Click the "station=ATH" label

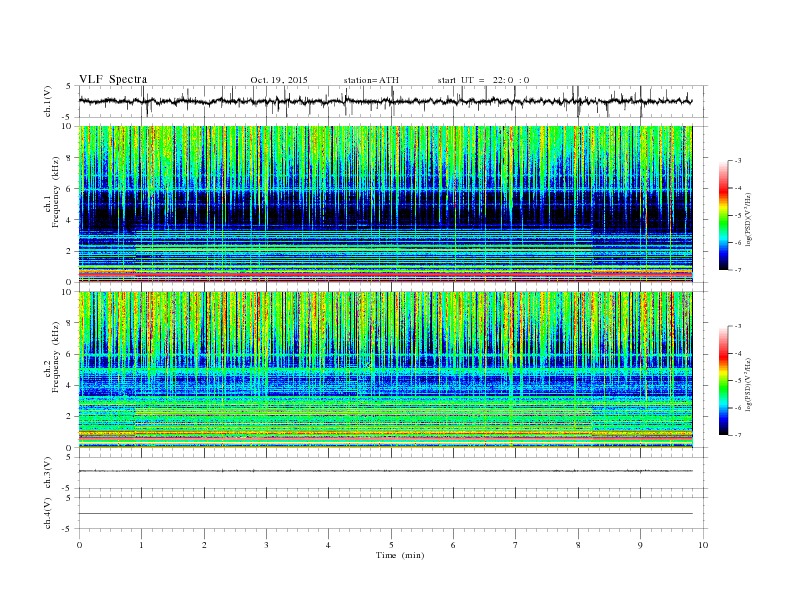[371, 80]
